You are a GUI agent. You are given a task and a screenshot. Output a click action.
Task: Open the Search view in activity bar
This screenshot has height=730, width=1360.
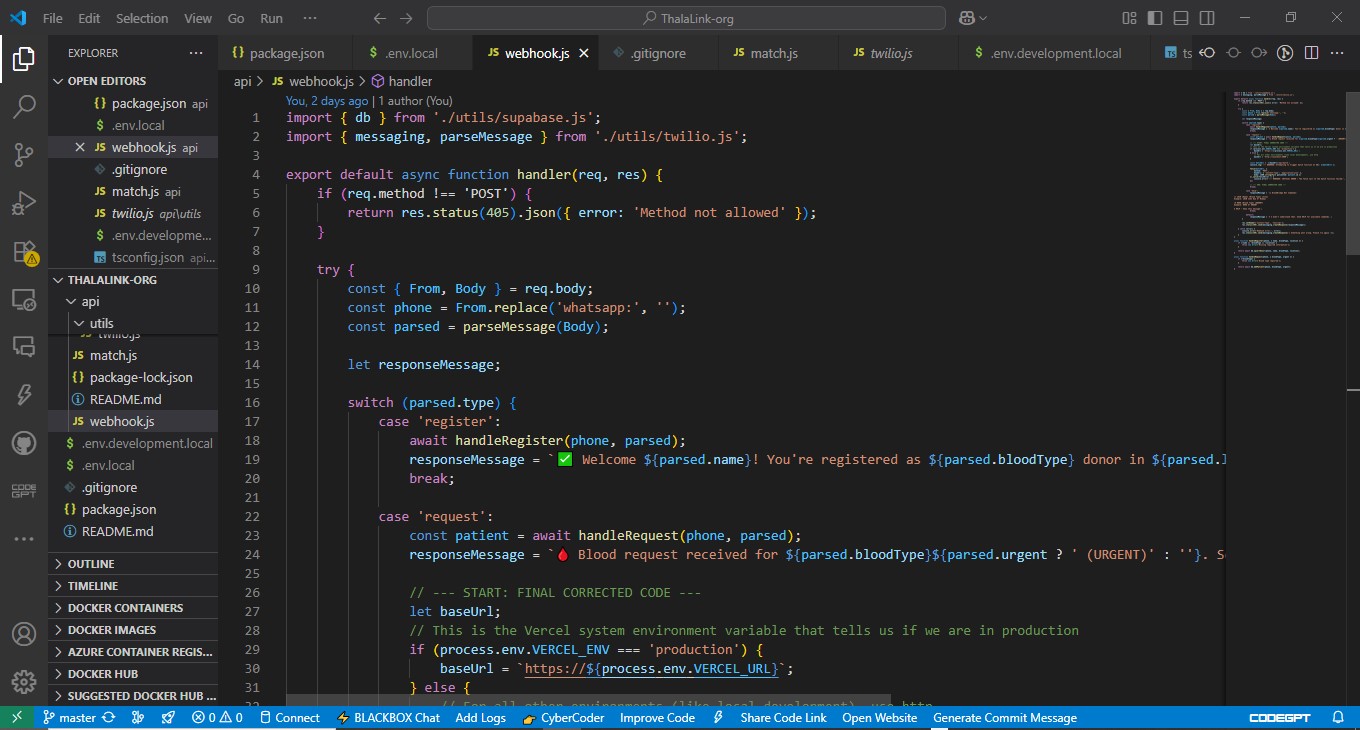(24, 106)
